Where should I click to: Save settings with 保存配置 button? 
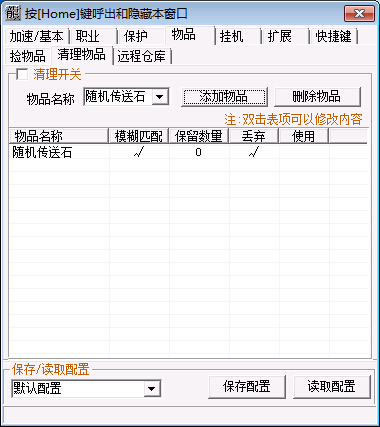click(247, 387)
